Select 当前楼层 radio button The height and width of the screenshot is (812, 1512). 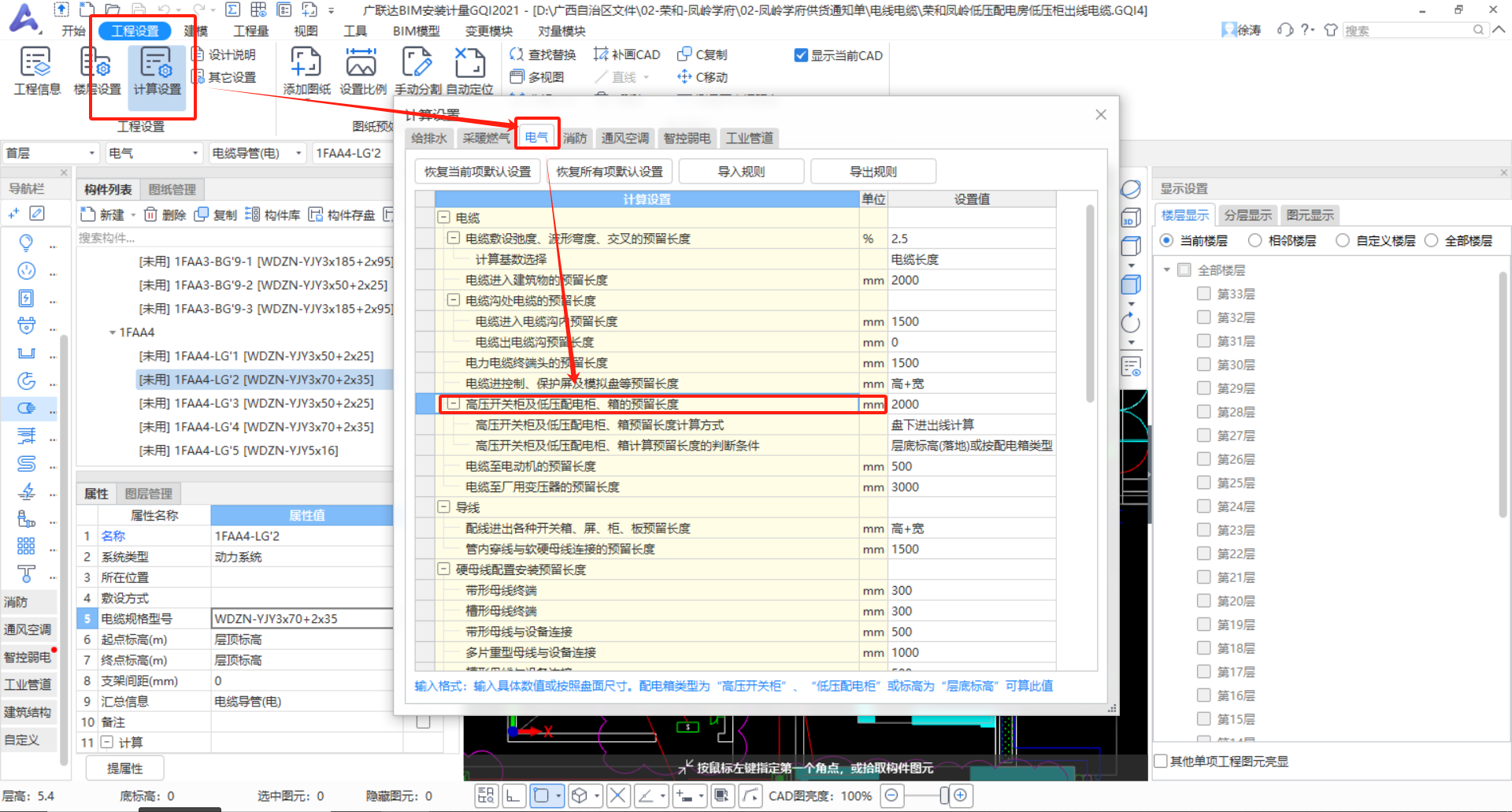pos(1166,240)
